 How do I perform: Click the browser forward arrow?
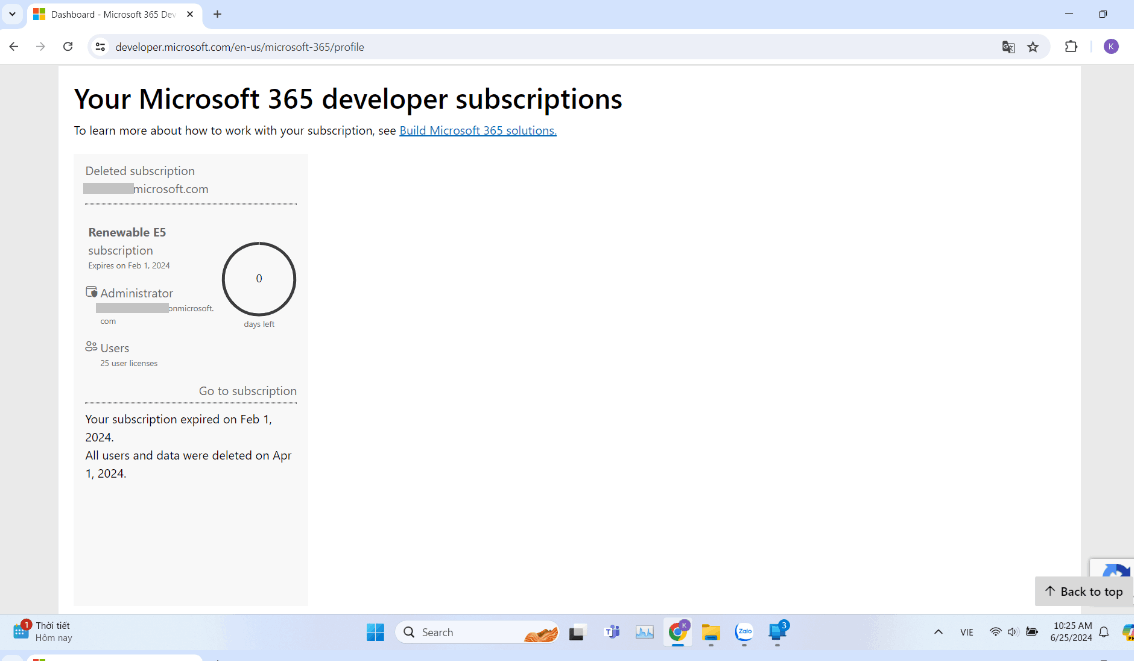40,46
